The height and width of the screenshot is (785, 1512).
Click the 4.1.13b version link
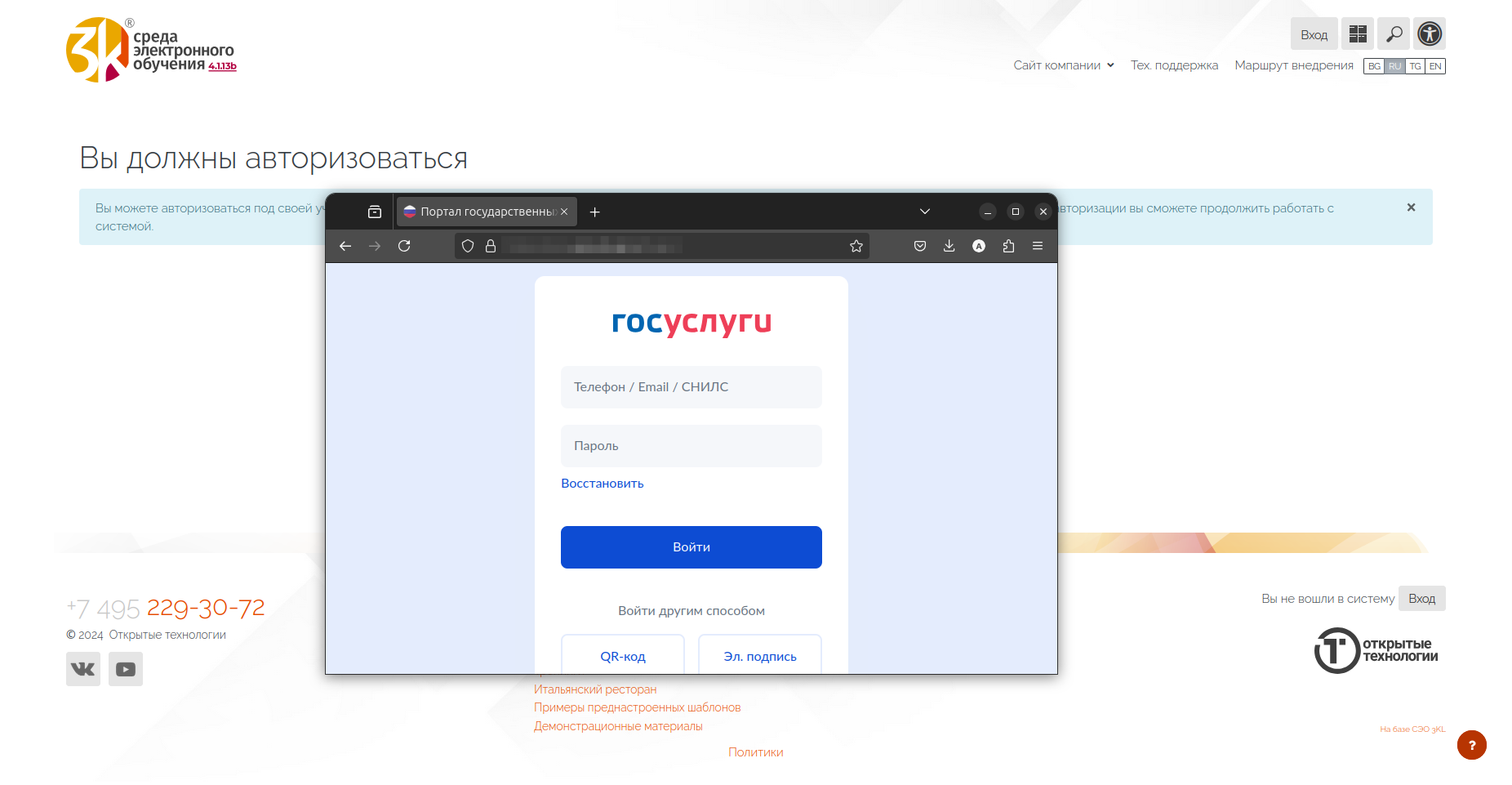point(222,66)
